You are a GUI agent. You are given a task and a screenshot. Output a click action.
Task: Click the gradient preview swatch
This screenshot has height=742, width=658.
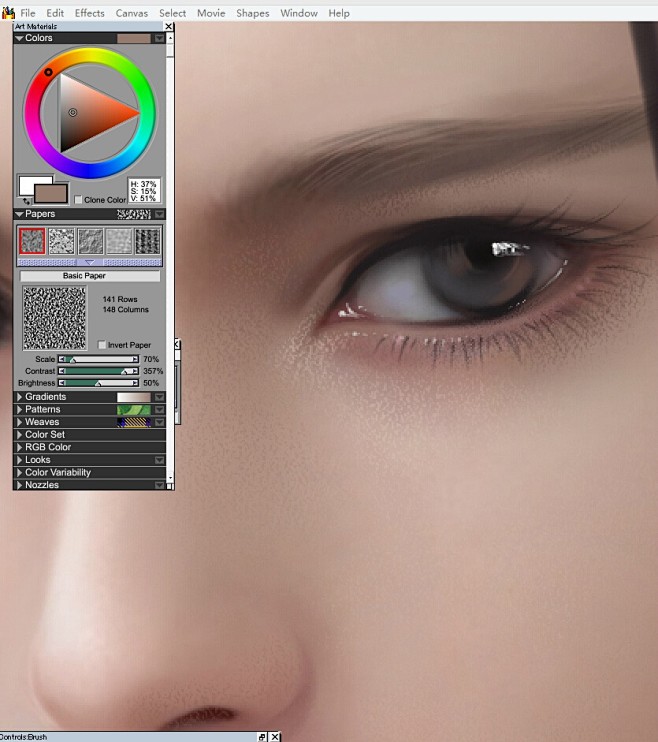click(134, 397)
